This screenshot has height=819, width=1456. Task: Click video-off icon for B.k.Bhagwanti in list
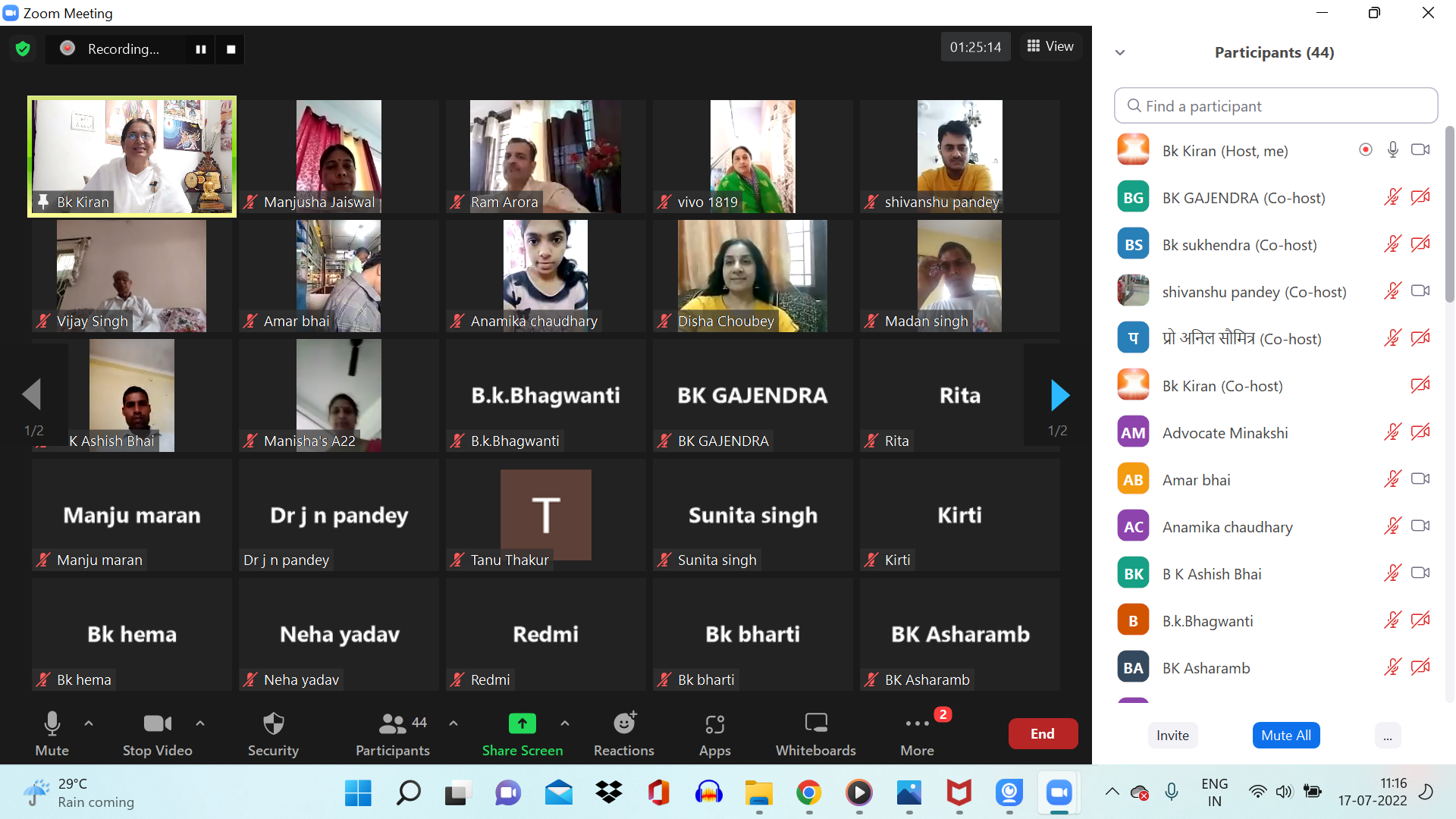(1420, 620)
